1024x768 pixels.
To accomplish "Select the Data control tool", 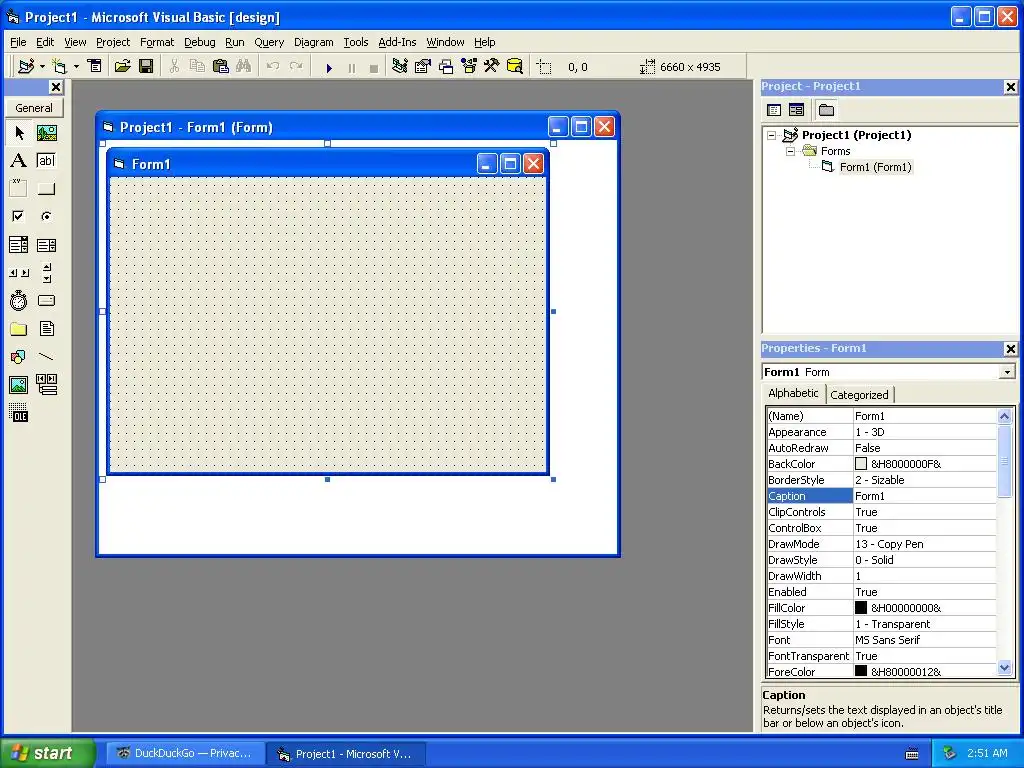I will tap(46, 385).
